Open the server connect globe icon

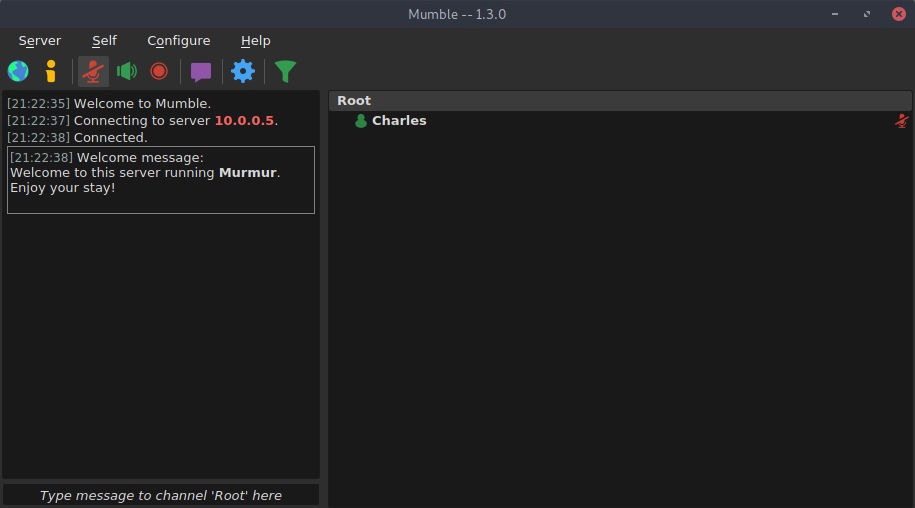[18, 71]
